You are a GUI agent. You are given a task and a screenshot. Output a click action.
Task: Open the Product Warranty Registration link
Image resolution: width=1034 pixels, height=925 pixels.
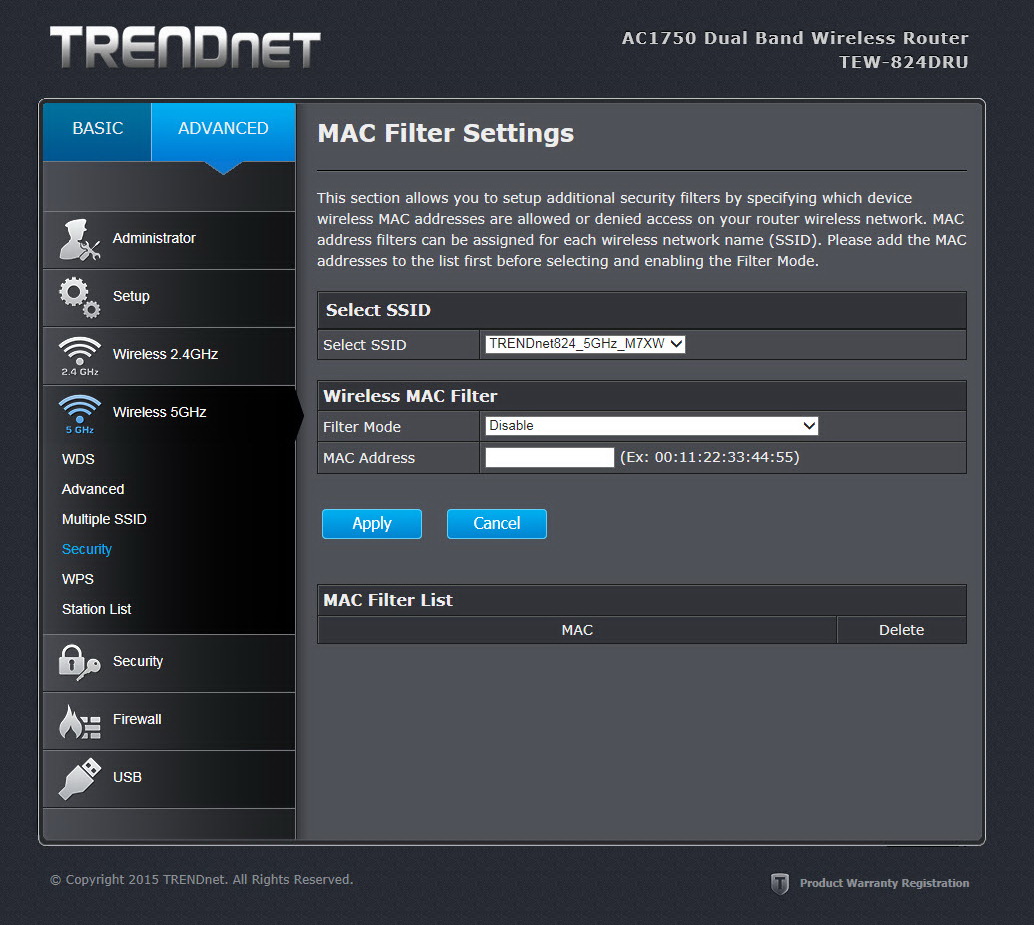click(884, 883)
